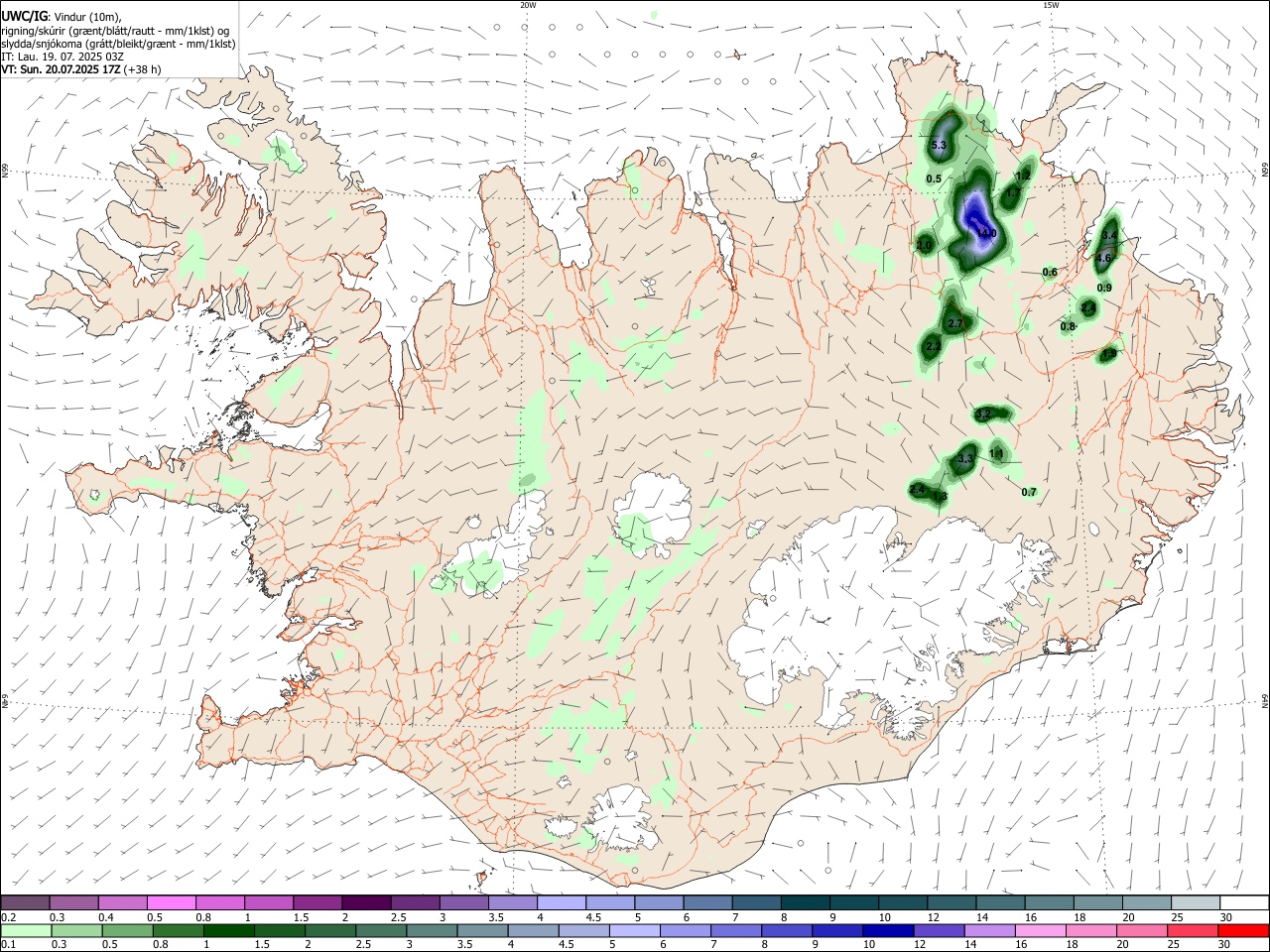Select the light pink 16 swatch in lower scale

point(1040,931)
